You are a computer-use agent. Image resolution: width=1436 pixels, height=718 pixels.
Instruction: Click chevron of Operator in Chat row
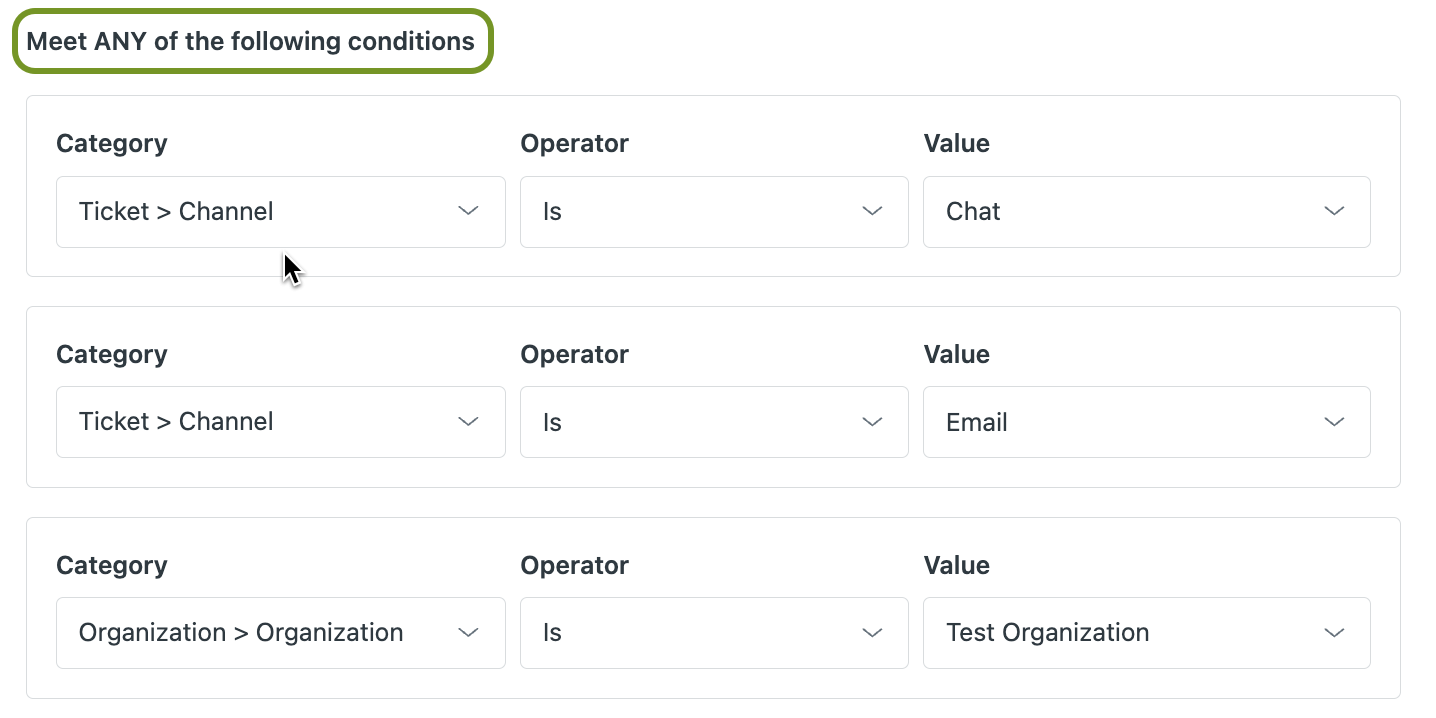pos(872,211)
